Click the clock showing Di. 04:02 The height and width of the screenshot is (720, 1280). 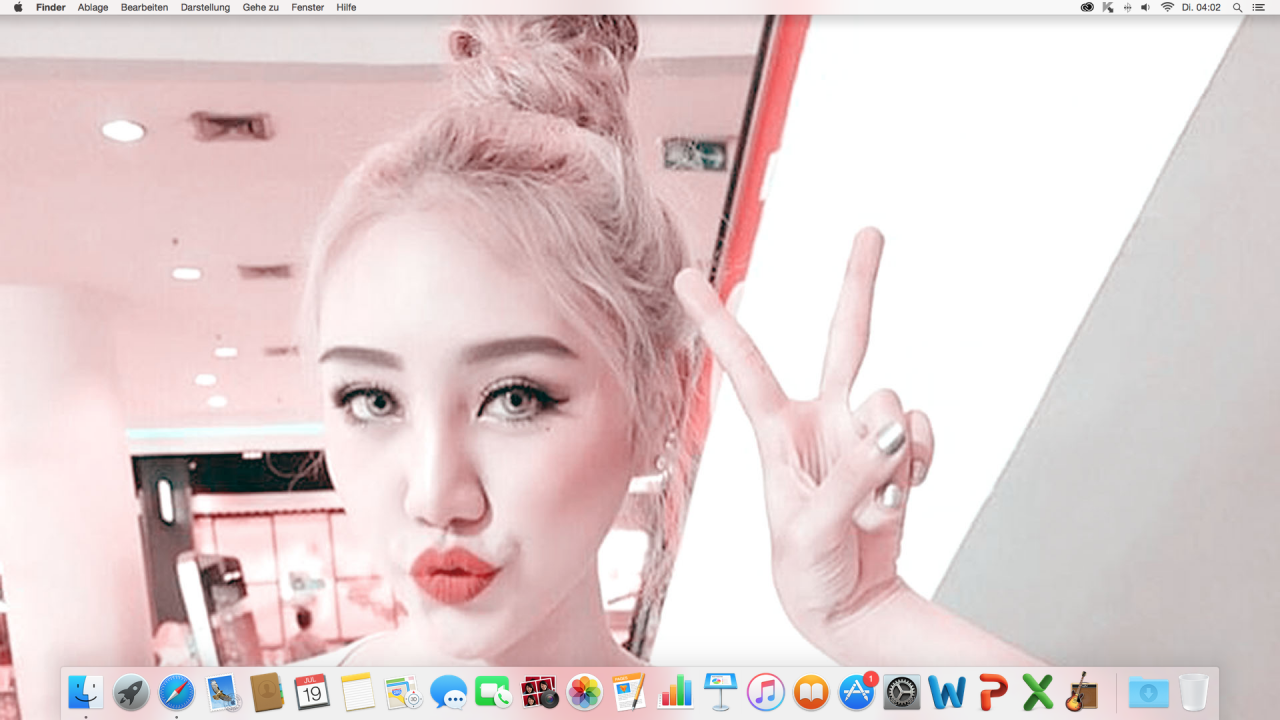tap(1201, 7)
